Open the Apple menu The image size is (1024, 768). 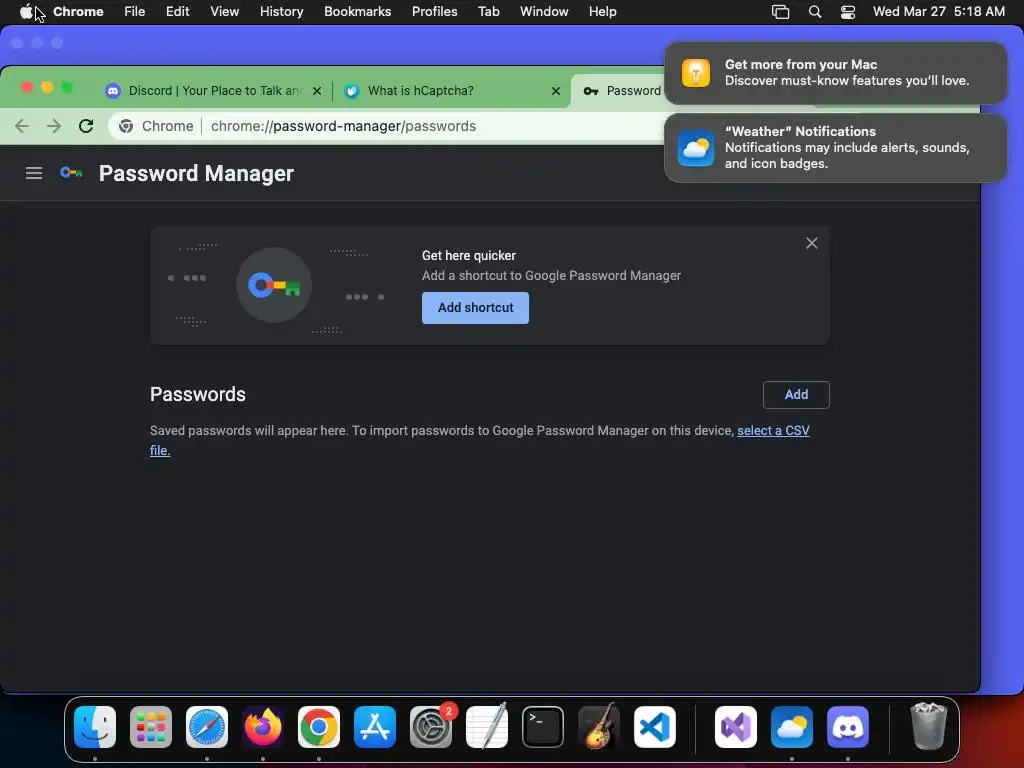26,11
